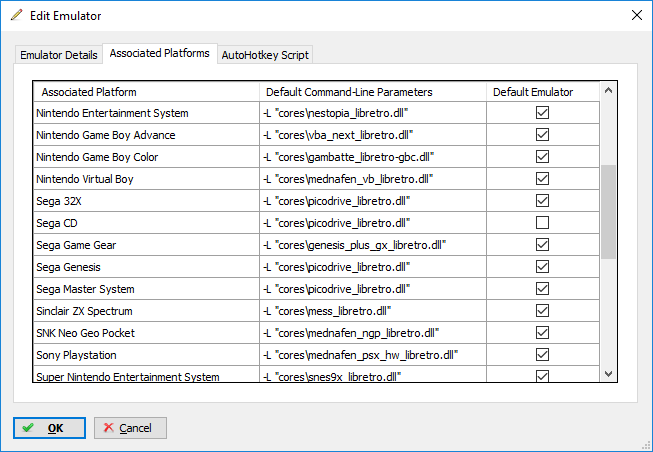Edit the mednafen_ngp_libretro.dll parameter cell

(373, 333)
